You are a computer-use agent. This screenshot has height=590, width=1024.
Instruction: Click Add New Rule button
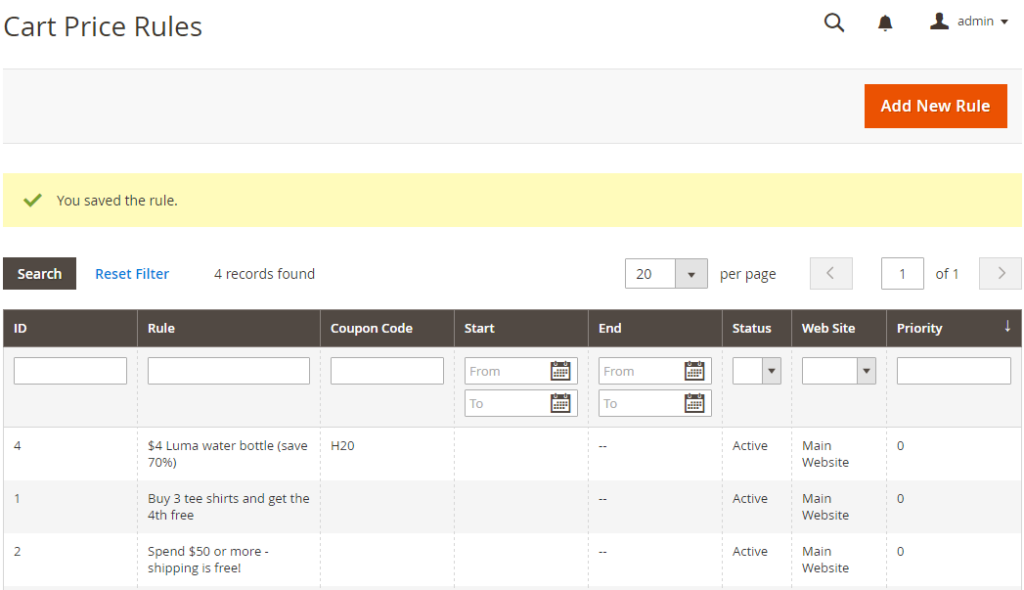coord(935,106)
